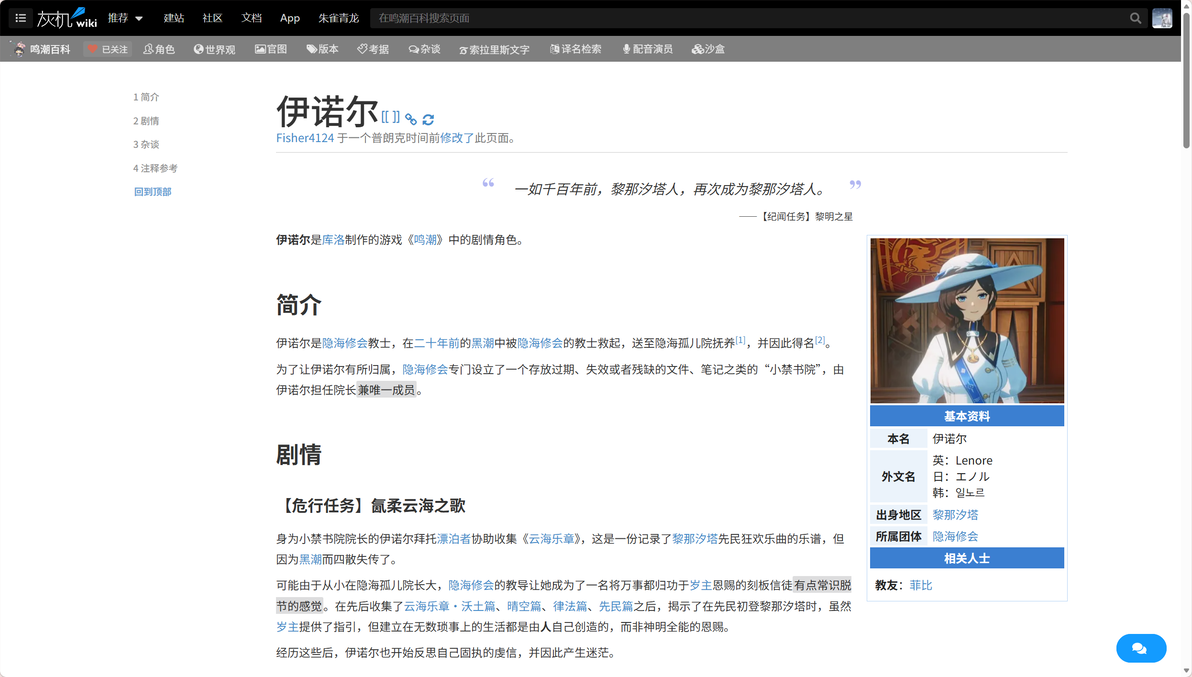Toggle the 已关注 follow heart button
This screenshot has width=1192, height=677.
pyautogui.click(x=107, y=49)
